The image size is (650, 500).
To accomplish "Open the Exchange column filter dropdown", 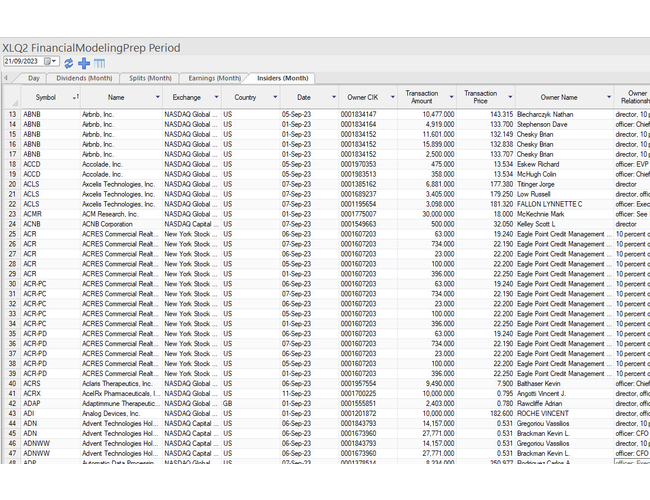I will (x=216, y=97).
